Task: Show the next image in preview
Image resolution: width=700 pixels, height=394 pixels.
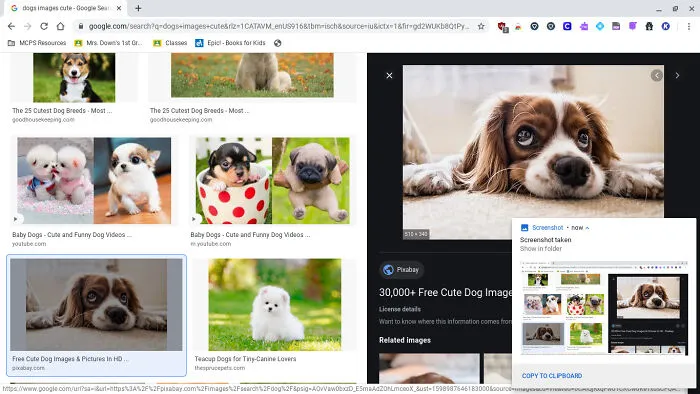Action: coord(677,75)
